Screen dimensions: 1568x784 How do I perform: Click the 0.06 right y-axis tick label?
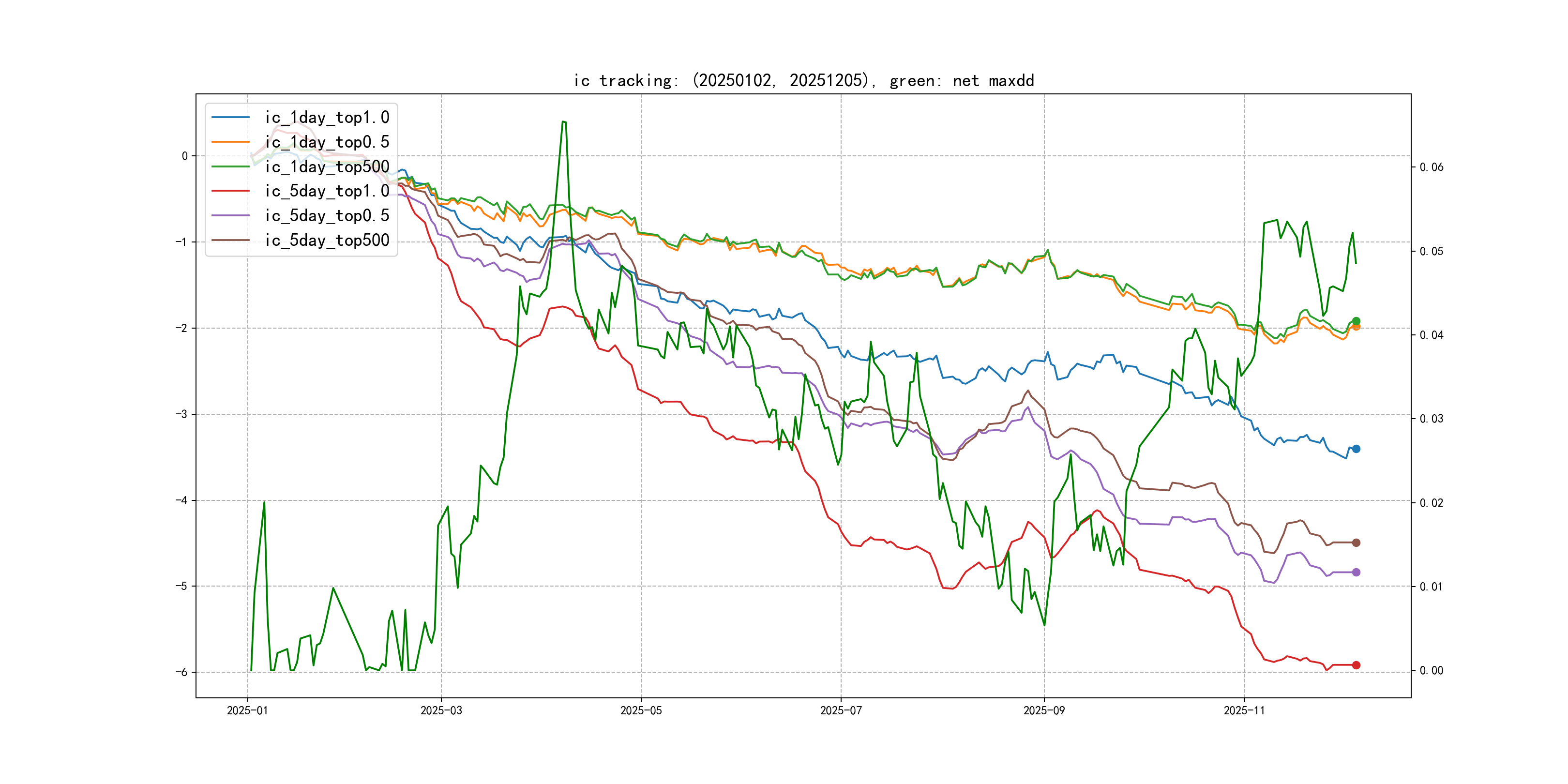(1431, 167)
